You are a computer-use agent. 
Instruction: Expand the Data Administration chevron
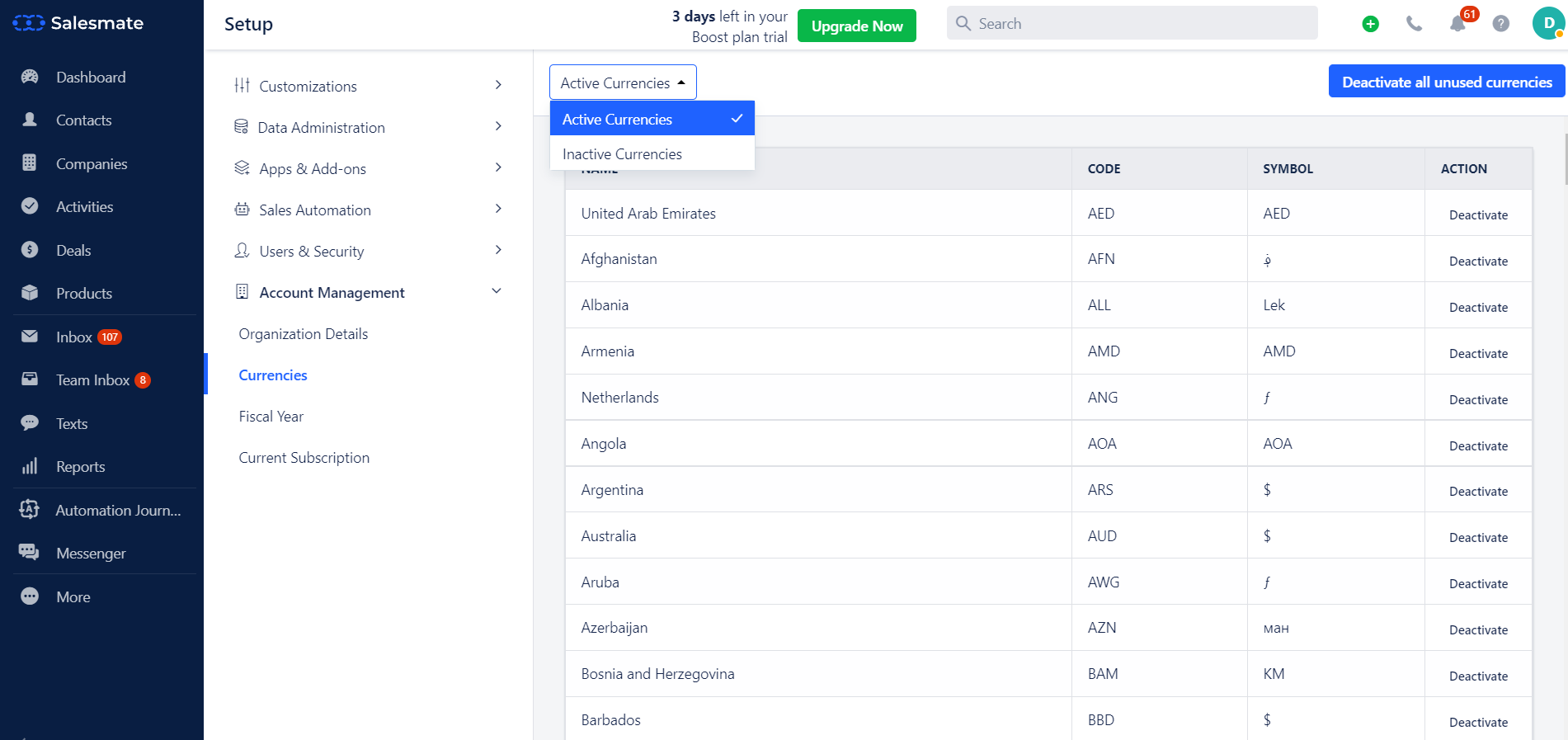pos(498,126)
